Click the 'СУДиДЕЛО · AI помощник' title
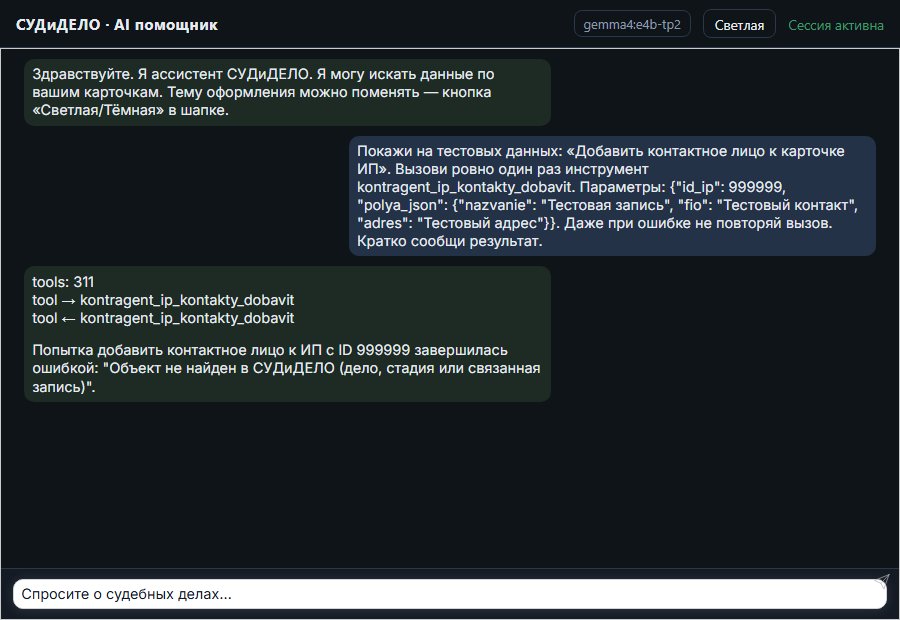Screen dimensions: 900x620 click(117, 25)
